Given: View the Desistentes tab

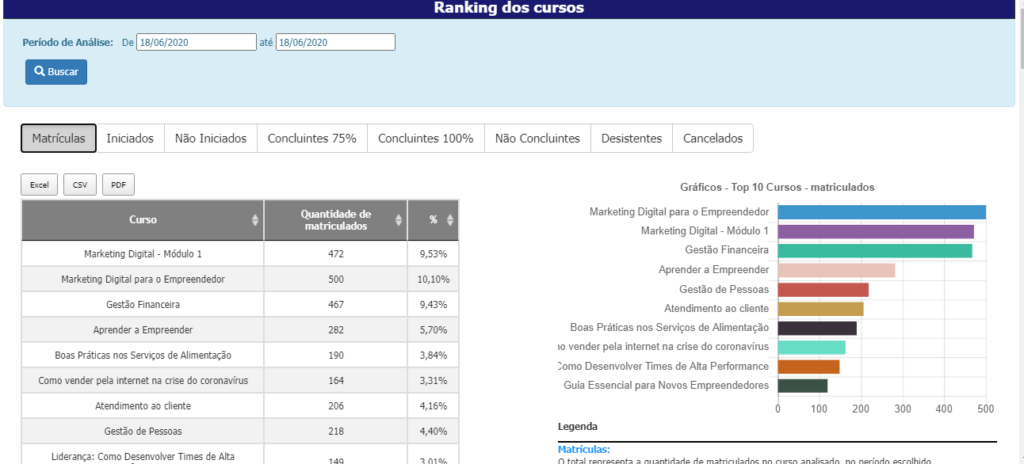Looking at the screenshot, I should (631, 138).
